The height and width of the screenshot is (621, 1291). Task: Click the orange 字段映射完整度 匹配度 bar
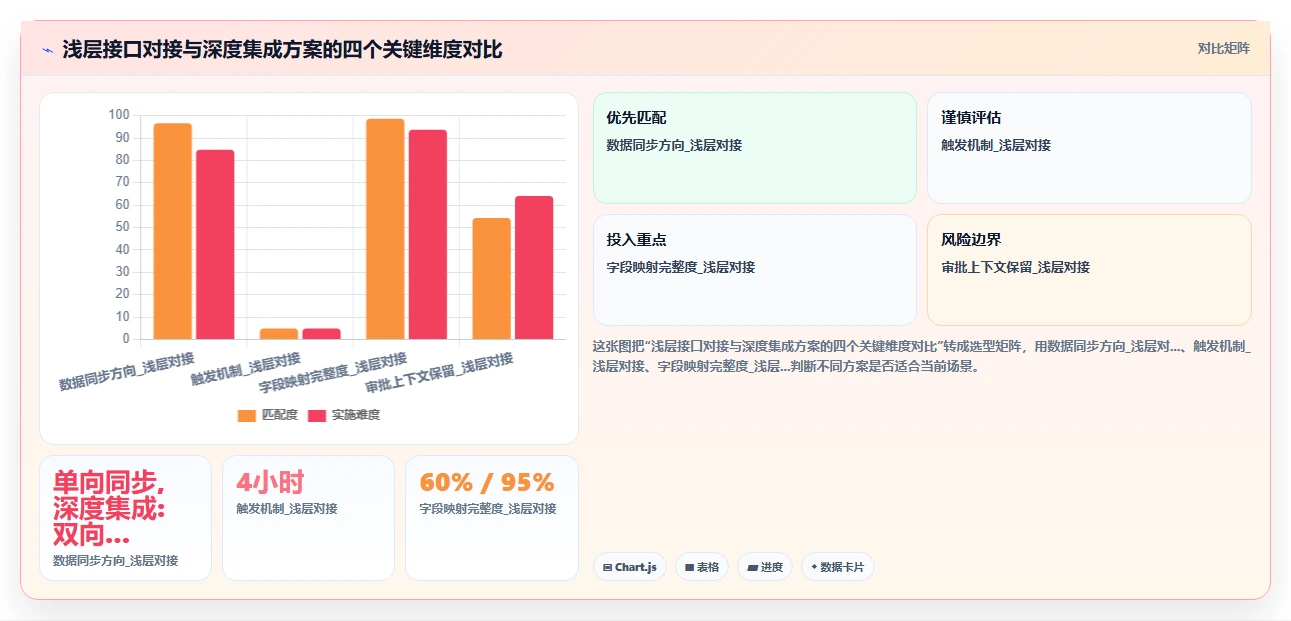[385, 229]
